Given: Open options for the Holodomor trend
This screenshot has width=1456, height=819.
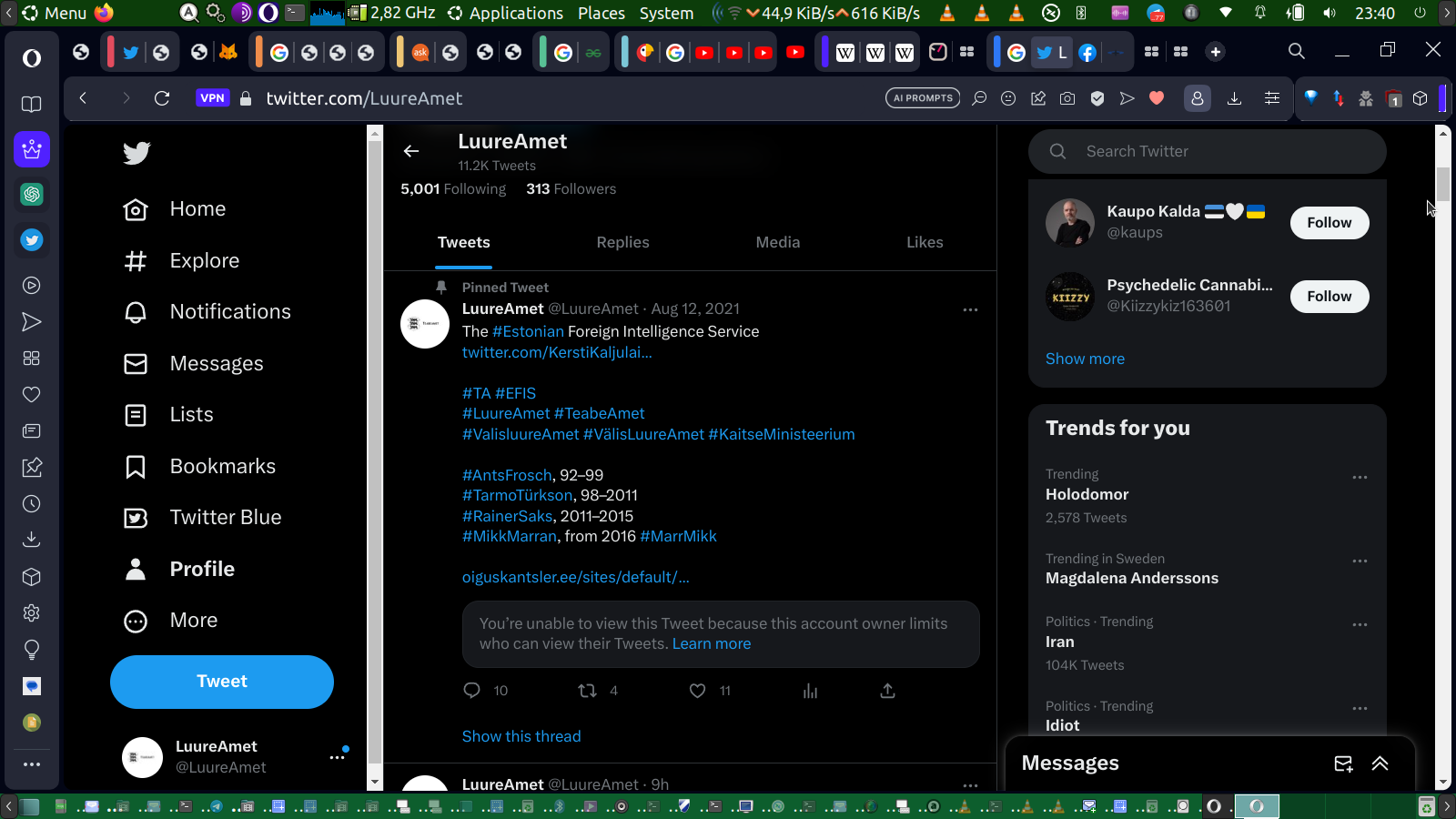Looking at the screenshot, I should [1360, 477].
